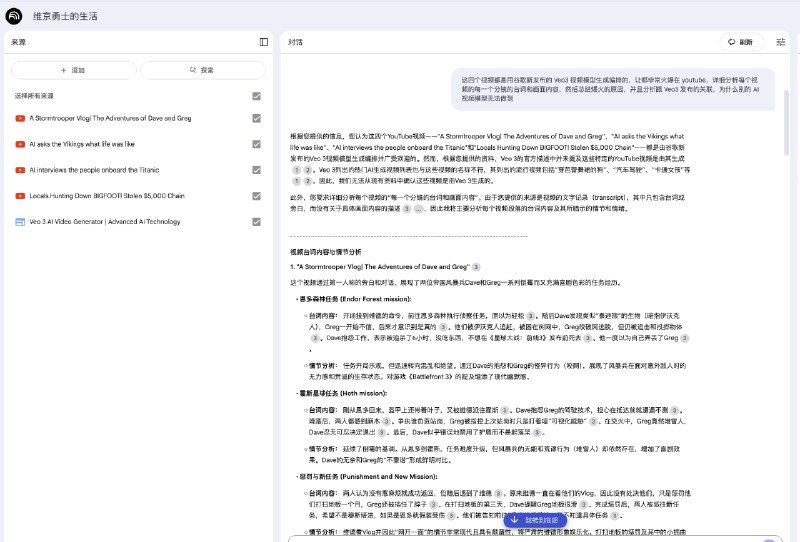
Task: Collapse the 来源 sources panel icon
Action: pos(264,42)
